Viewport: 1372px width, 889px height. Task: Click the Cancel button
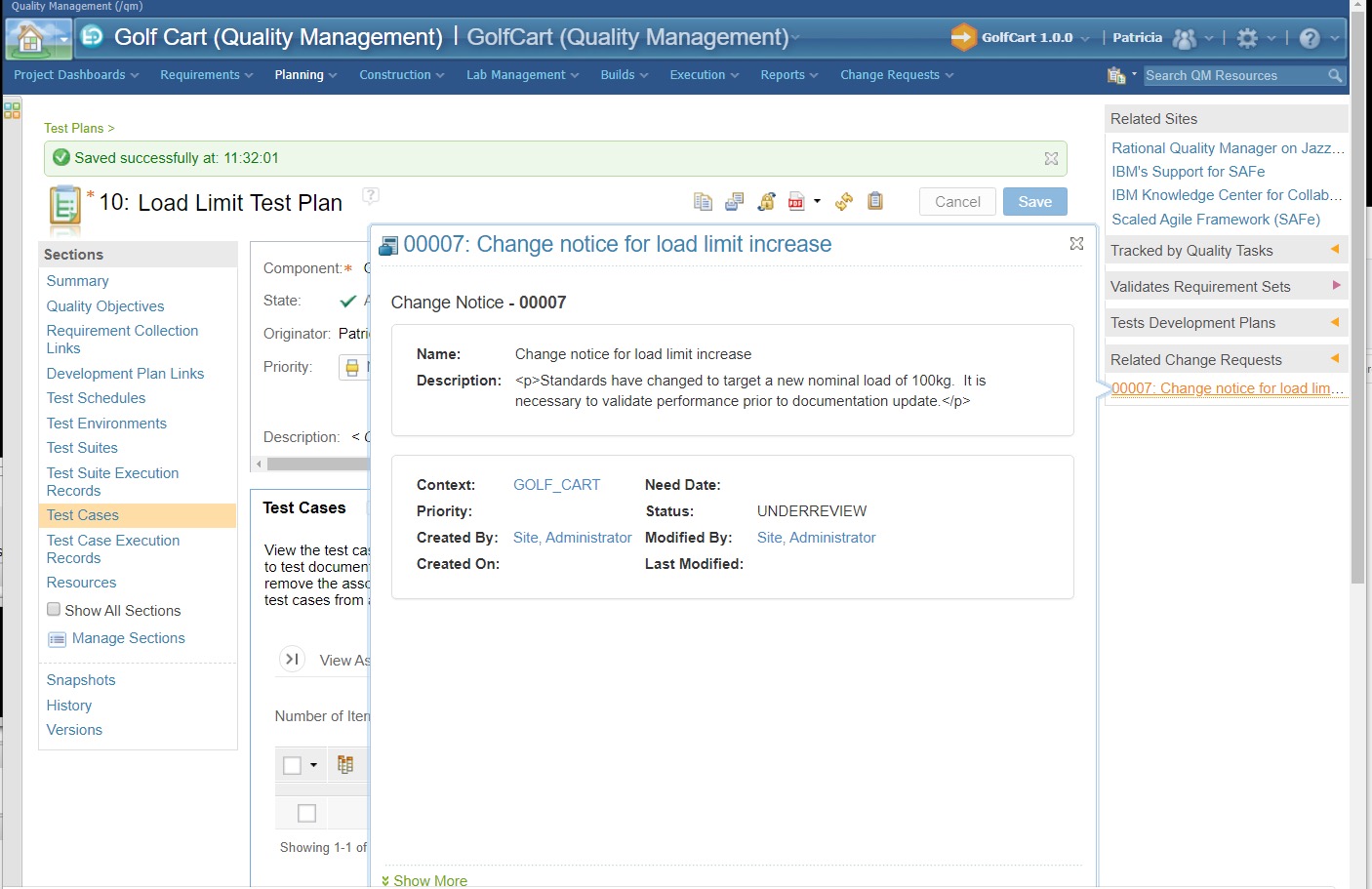tap(957, 201)
